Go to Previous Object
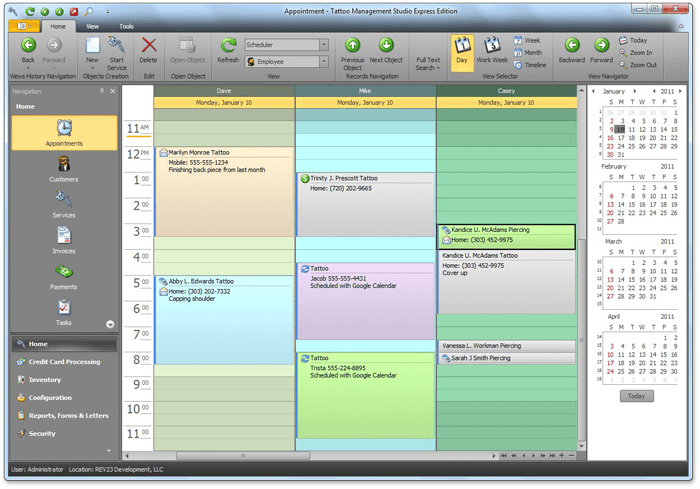The image size is (700, 489). click(x=352, y=54)
